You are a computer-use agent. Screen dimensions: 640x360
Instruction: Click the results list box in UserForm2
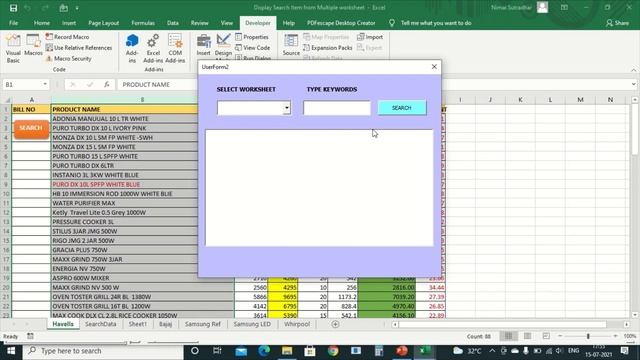tap(319, 188)
